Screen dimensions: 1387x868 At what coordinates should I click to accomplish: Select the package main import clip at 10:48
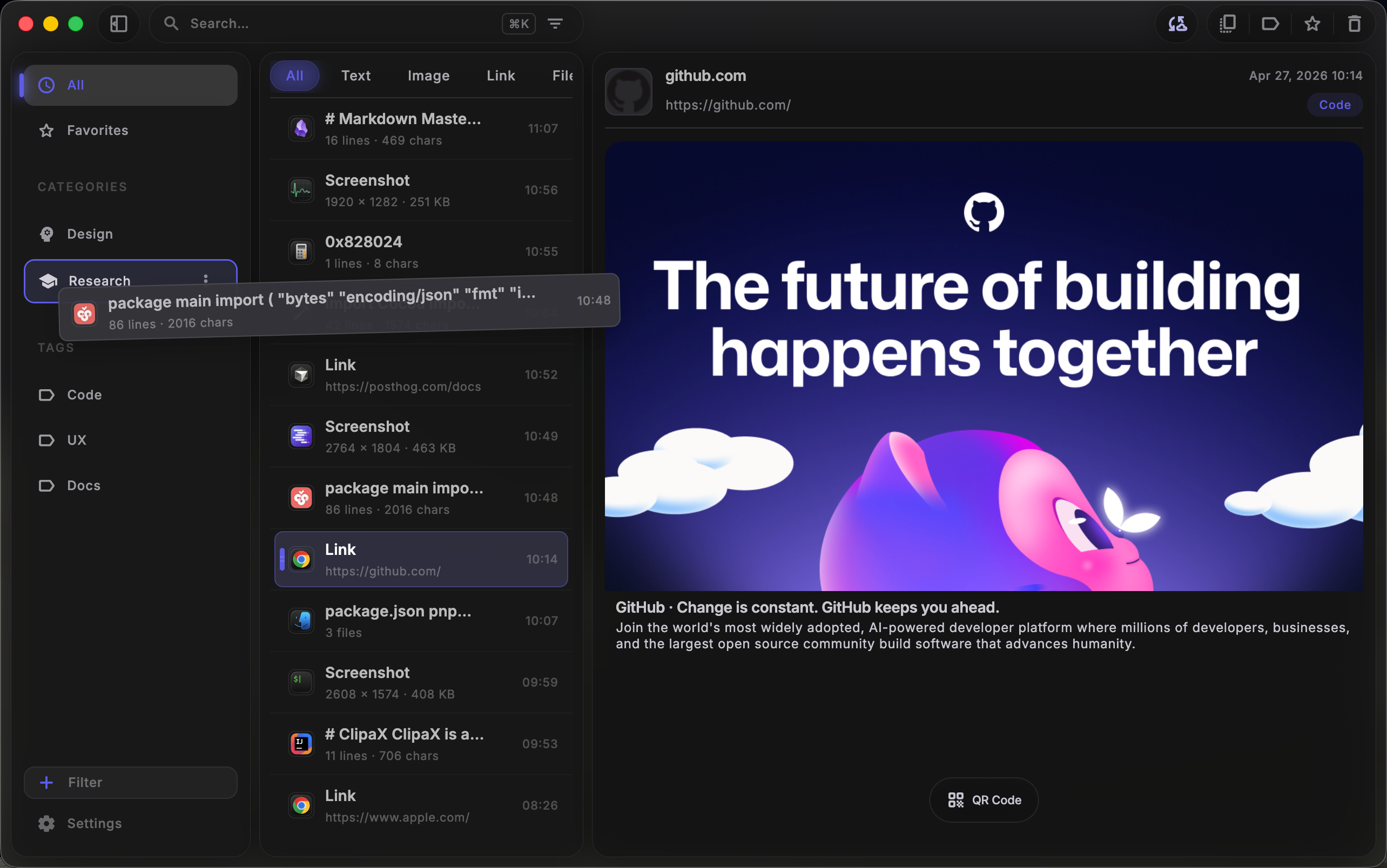(422, 498)
